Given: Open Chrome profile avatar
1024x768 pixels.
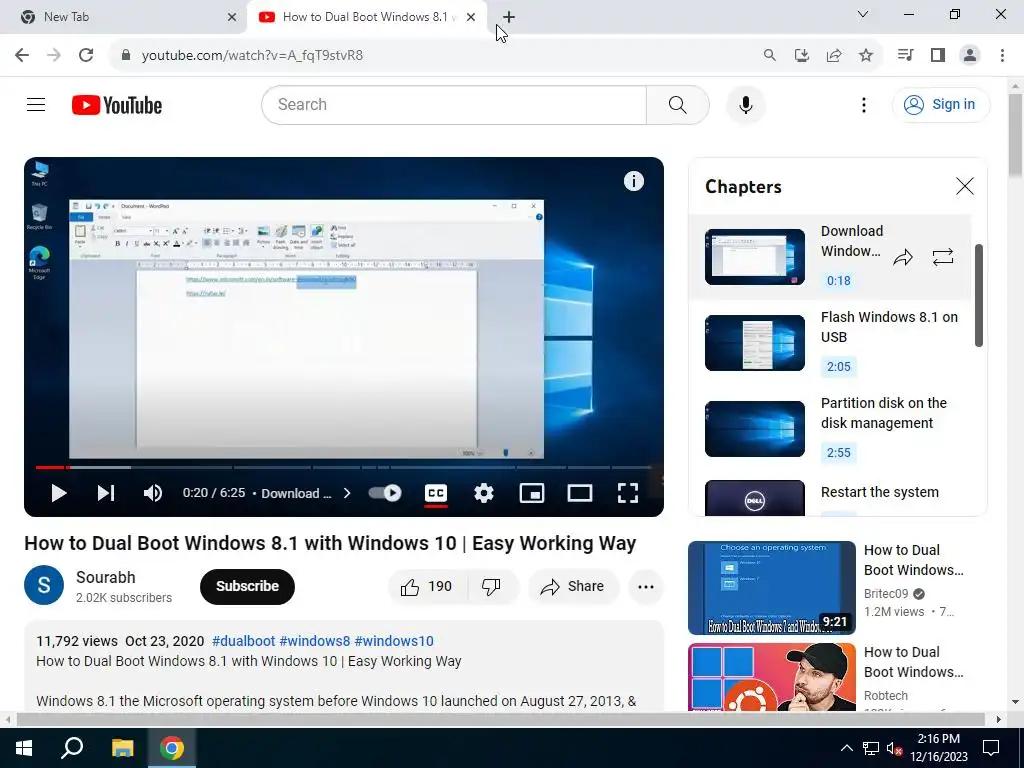Looking at the screenshot, I should [970, 55].
